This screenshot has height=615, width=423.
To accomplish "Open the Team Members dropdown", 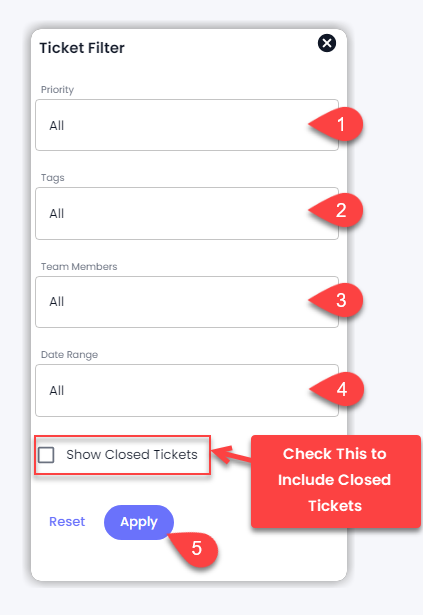I will (x=187, y=302).
